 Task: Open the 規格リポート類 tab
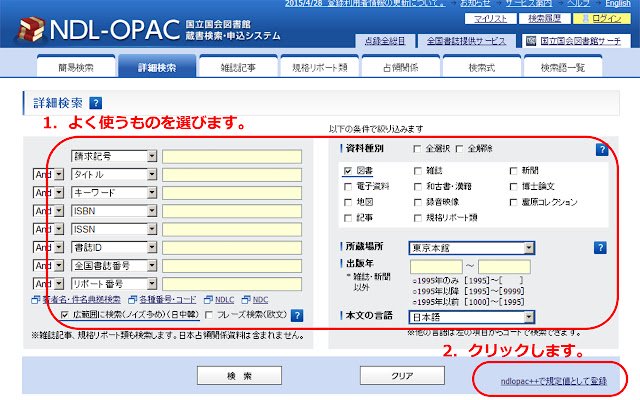pos(320,67)
